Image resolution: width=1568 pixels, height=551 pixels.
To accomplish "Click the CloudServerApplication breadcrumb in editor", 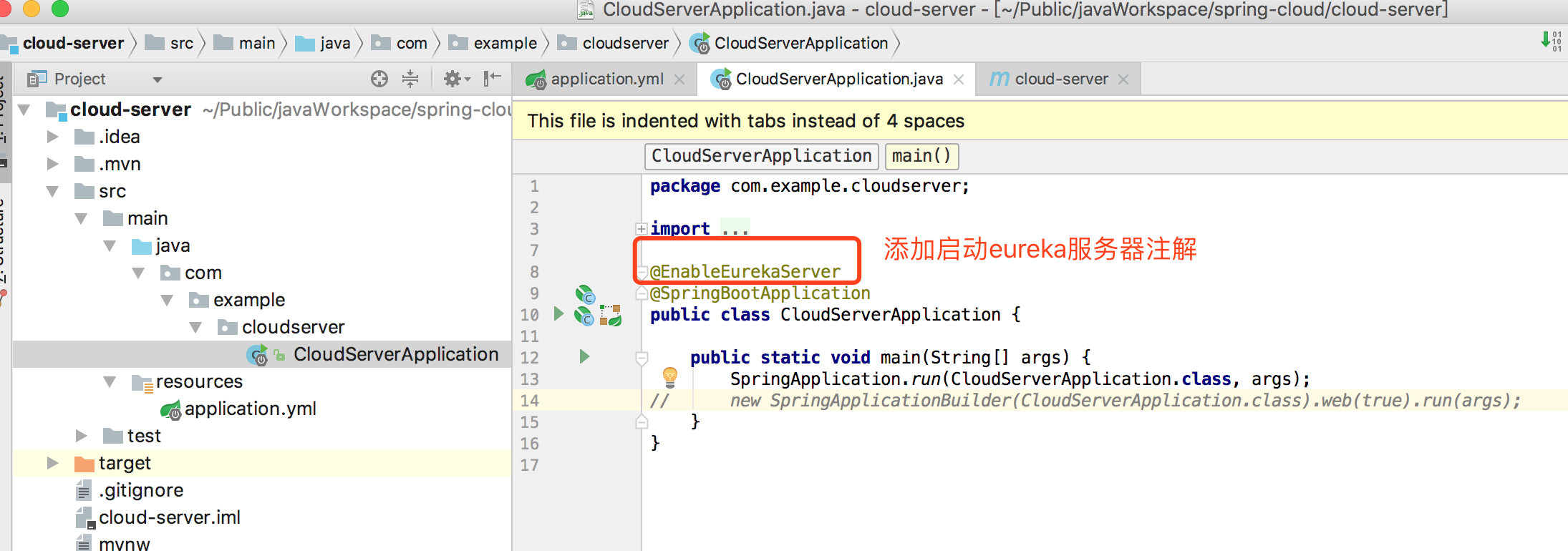I will coord(762,156).
